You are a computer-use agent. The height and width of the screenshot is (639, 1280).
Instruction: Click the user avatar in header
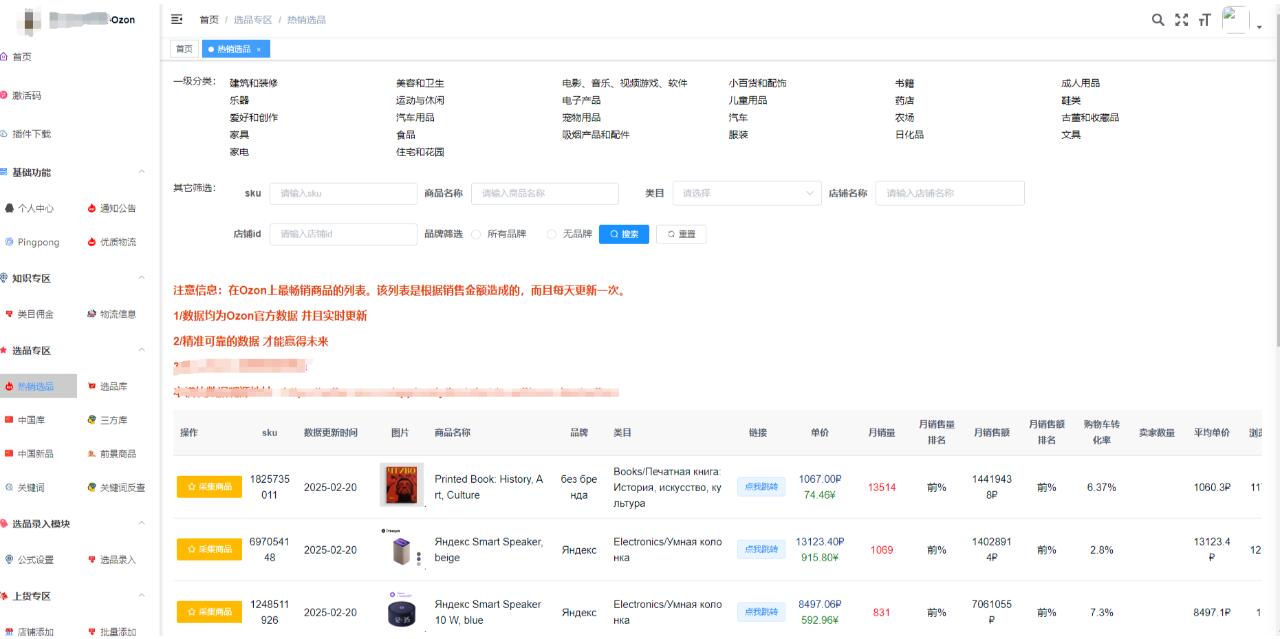(1235, 19)
